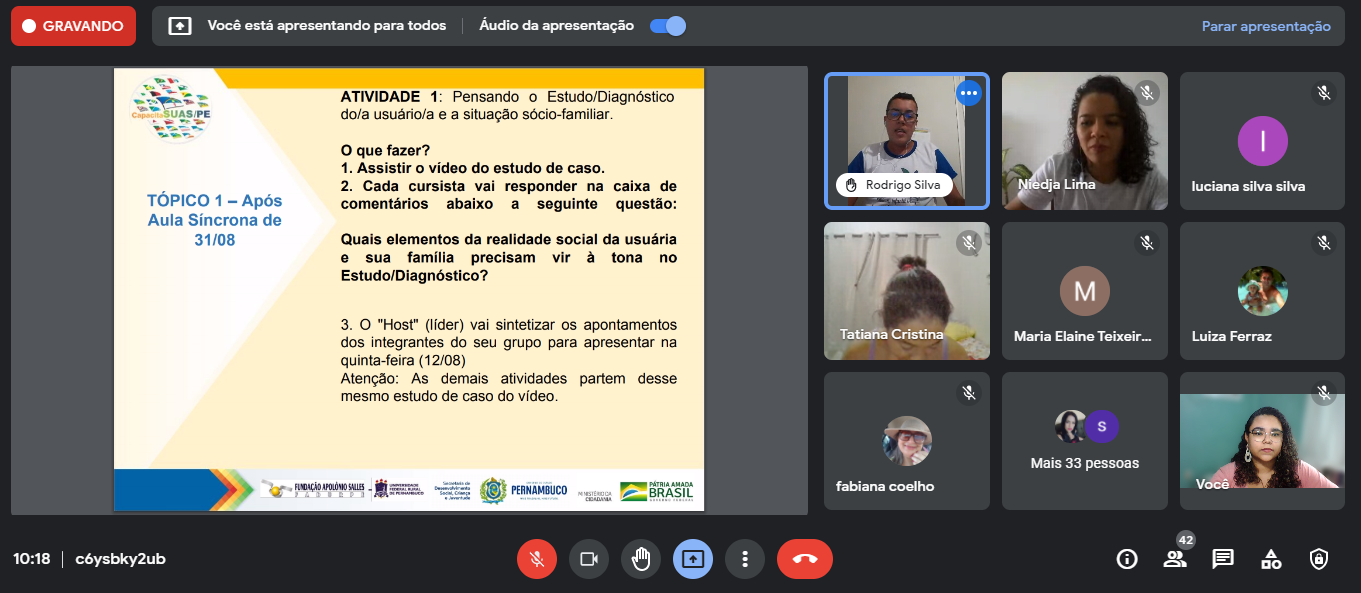Hang up with red leave call button
The width and height of the screenshot is (1361, 593).
805,559
